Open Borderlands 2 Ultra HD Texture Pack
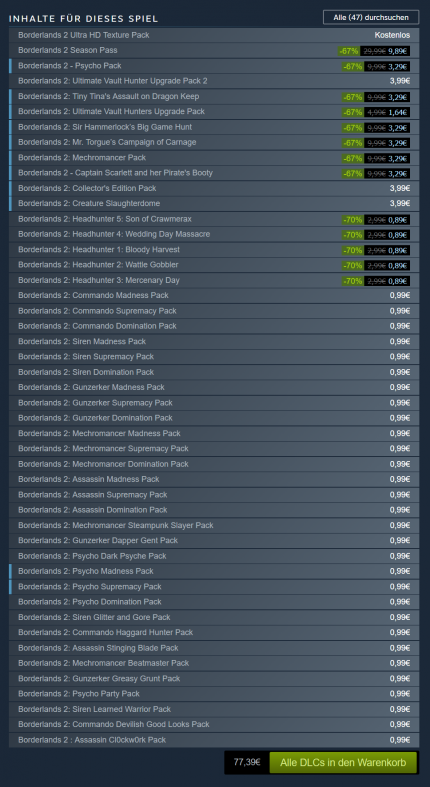The width and height of the screenshot is (430, 787). tap(214, 35)
